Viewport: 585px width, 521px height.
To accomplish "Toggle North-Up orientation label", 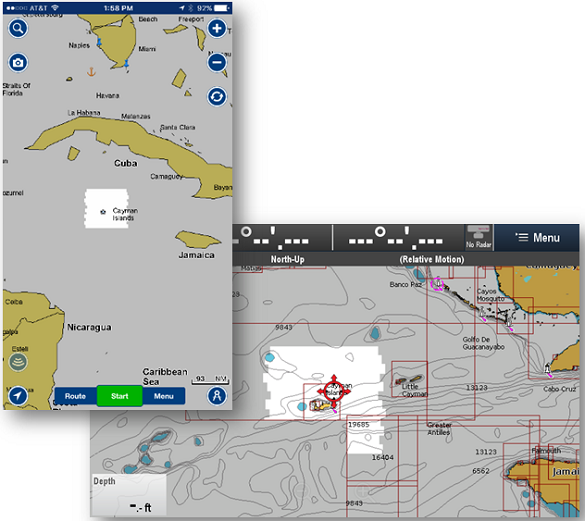I will coord(288,259).
